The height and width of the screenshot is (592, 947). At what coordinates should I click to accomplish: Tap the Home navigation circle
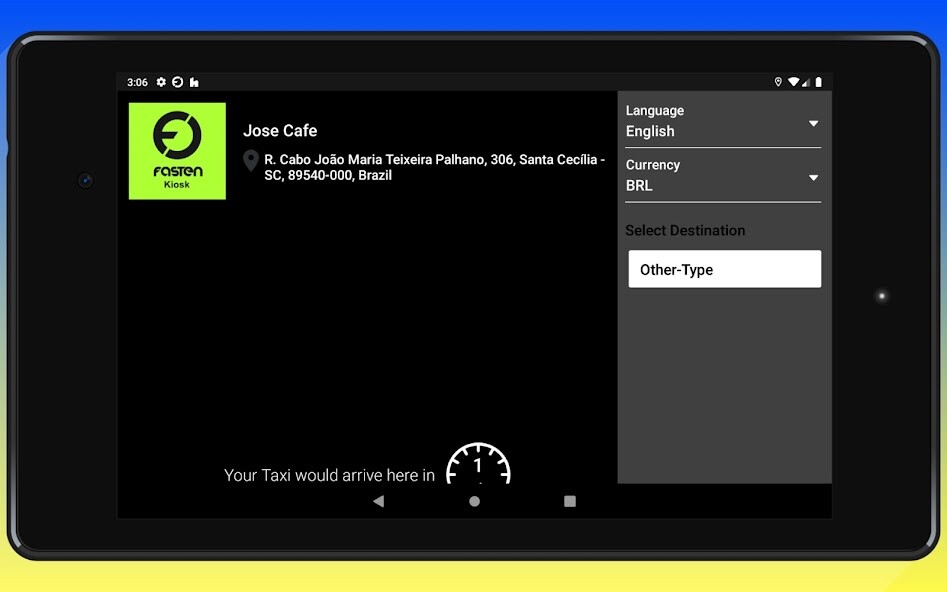tap(473, 500)
